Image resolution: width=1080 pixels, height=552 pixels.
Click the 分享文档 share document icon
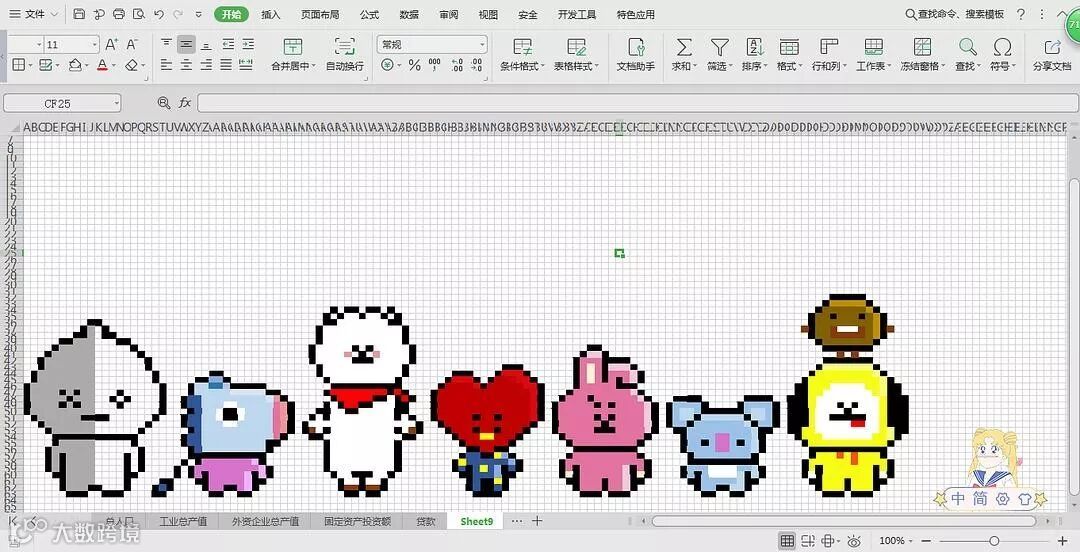(1052, 47)
